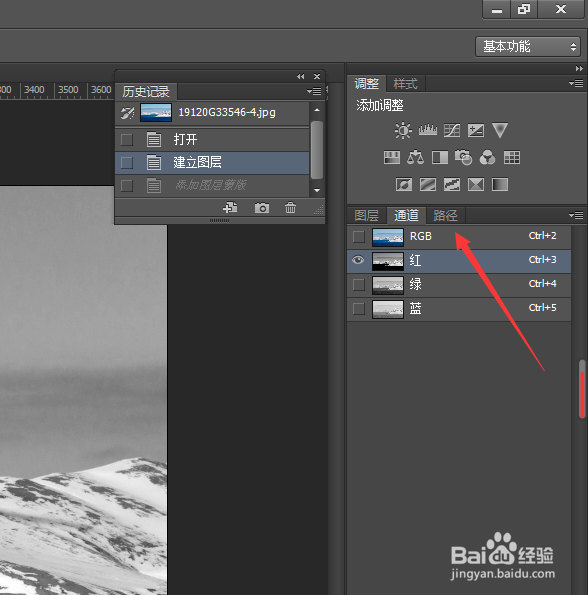Set history brush source to snapshot
Viewport: 588px width, 595px height.
click(x=127, y=113)
